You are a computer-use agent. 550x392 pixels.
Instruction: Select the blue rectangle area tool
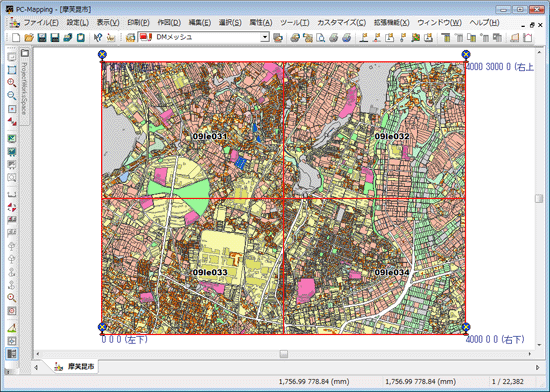point(12,70)
